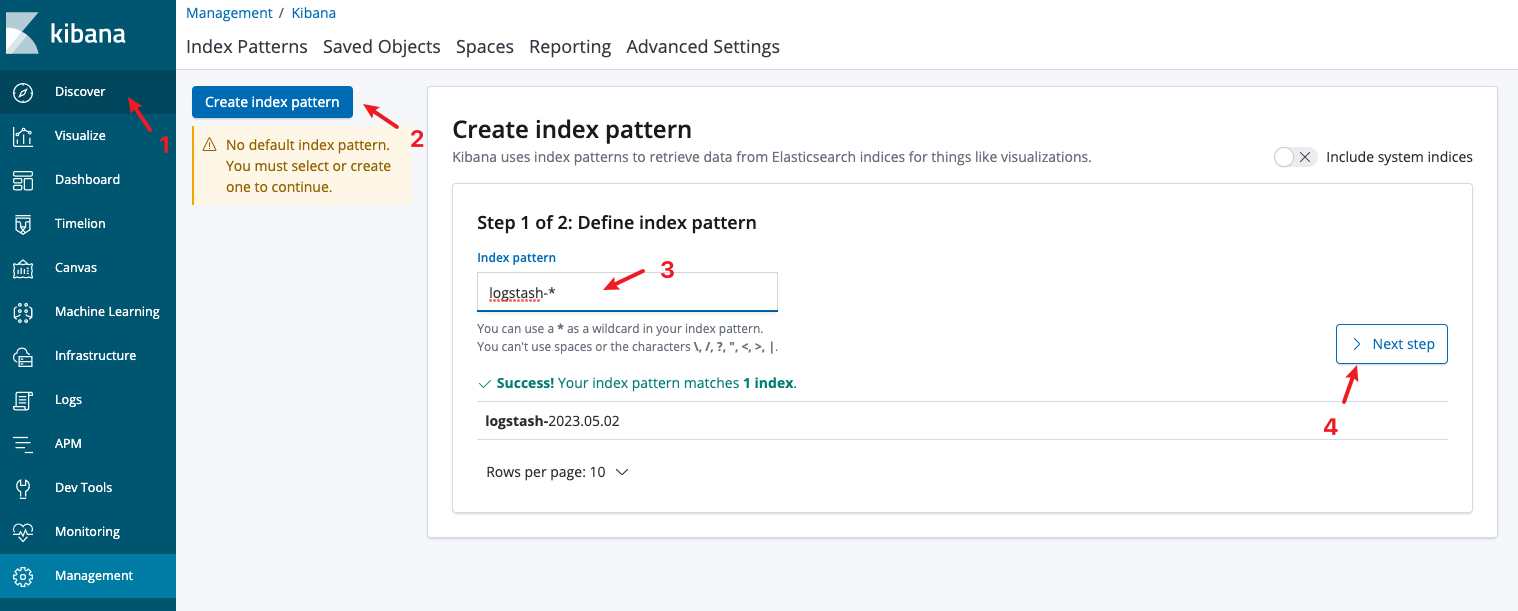Open Timelion icon in sidebar
This screenshot has height=611, width=1518.
click(23, 224)
